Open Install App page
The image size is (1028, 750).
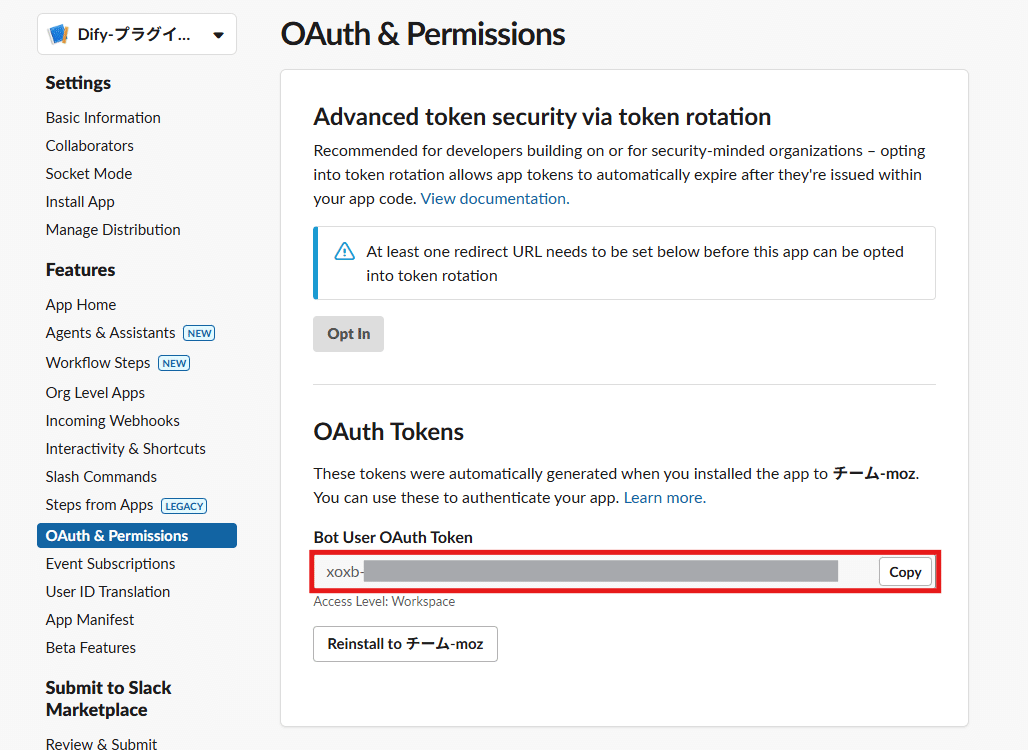click(80, 202)
